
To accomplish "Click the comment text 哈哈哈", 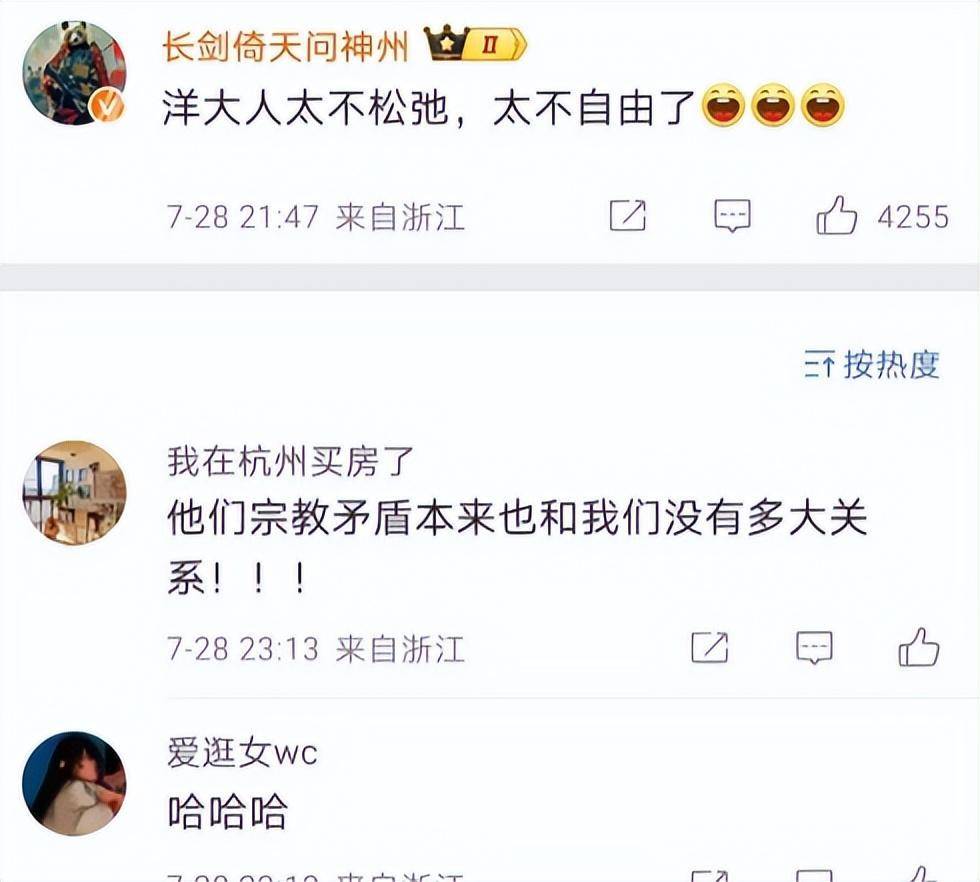I will (x=228, y=811).
